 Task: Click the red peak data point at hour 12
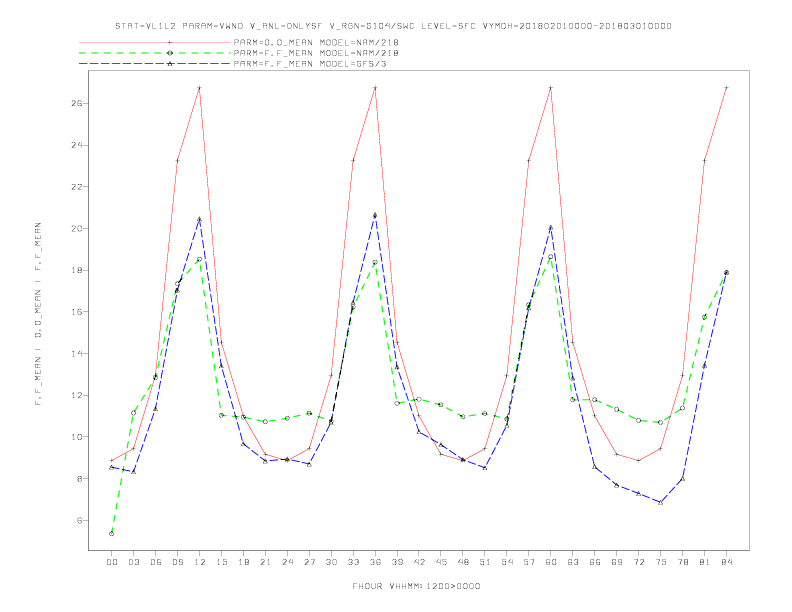[x=200, y=88]
